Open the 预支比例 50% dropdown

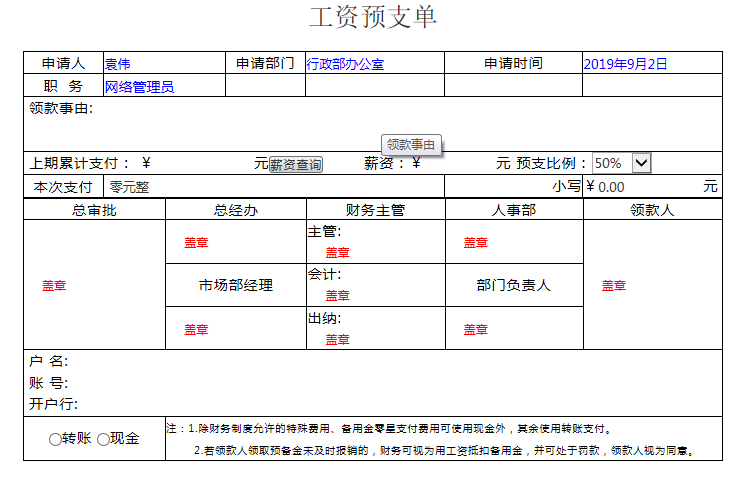tap(622, 163)
